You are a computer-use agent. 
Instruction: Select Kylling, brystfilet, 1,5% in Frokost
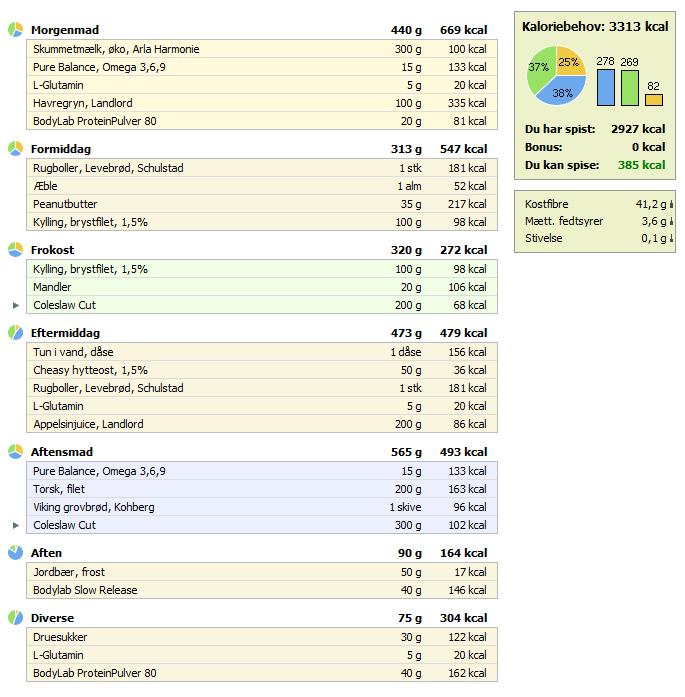(x=262, y=269)
